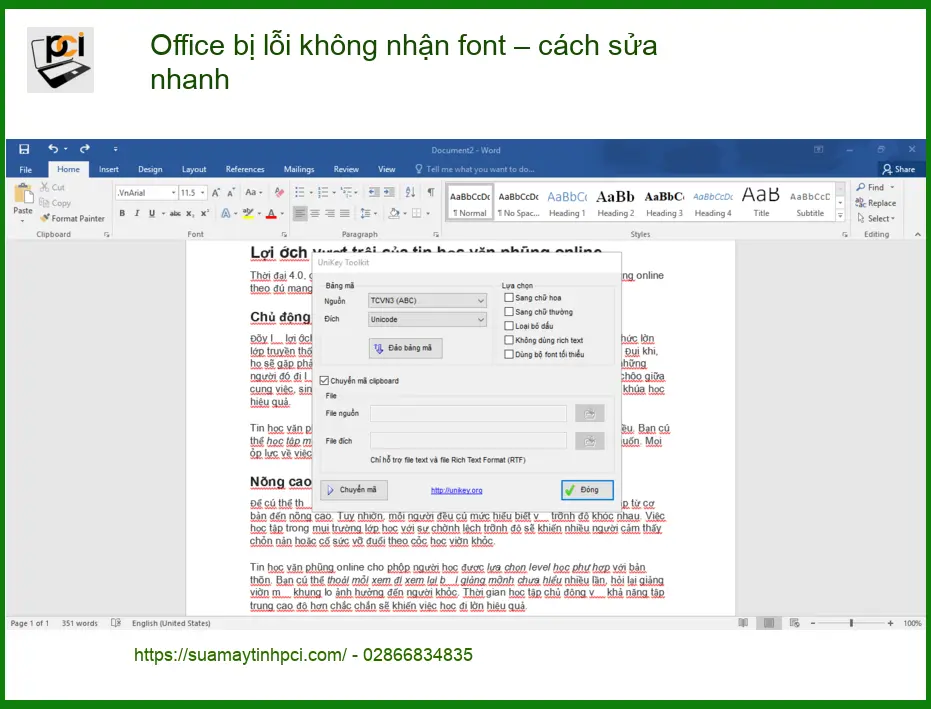Viewport: 931px width, 709px height.
Task: Open the File tab
Action: [x=26, y=169]
